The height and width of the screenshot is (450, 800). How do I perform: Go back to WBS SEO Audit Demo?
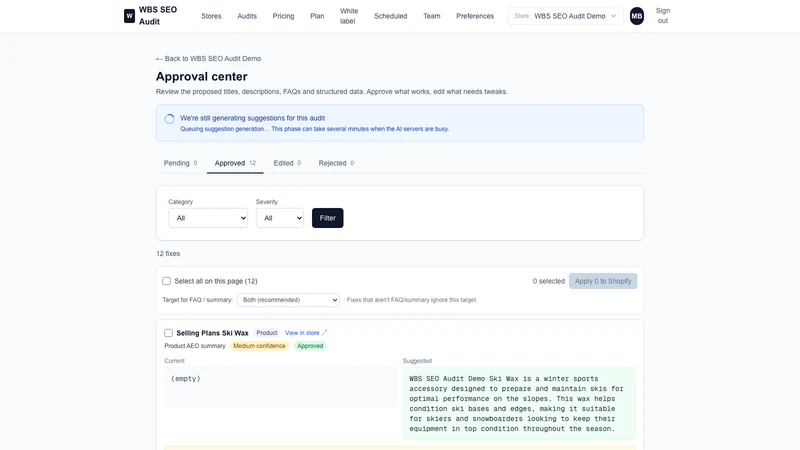208,59
